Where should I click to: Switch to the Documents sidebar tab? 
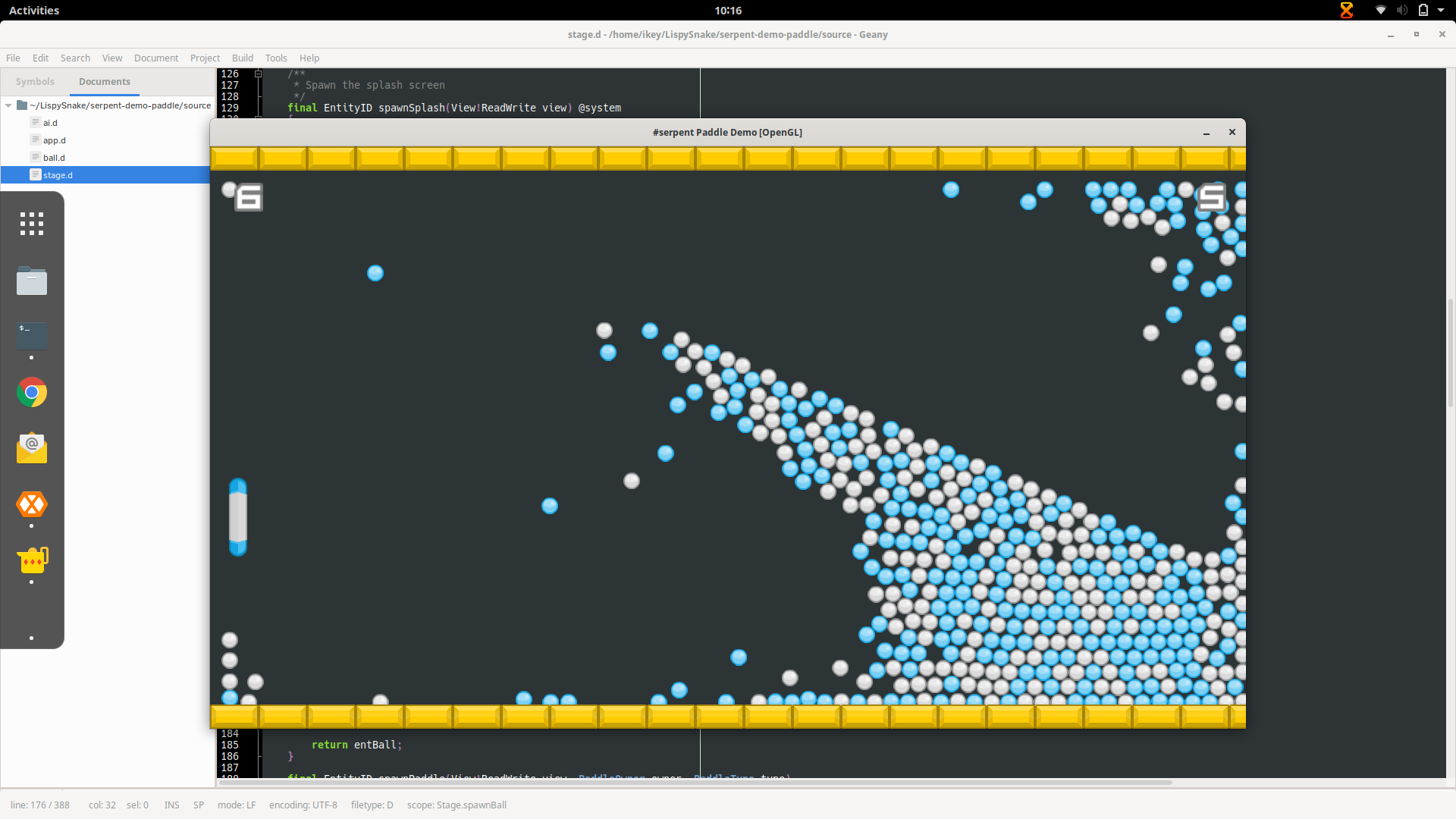pyautogui.click(x=105, y=81)
